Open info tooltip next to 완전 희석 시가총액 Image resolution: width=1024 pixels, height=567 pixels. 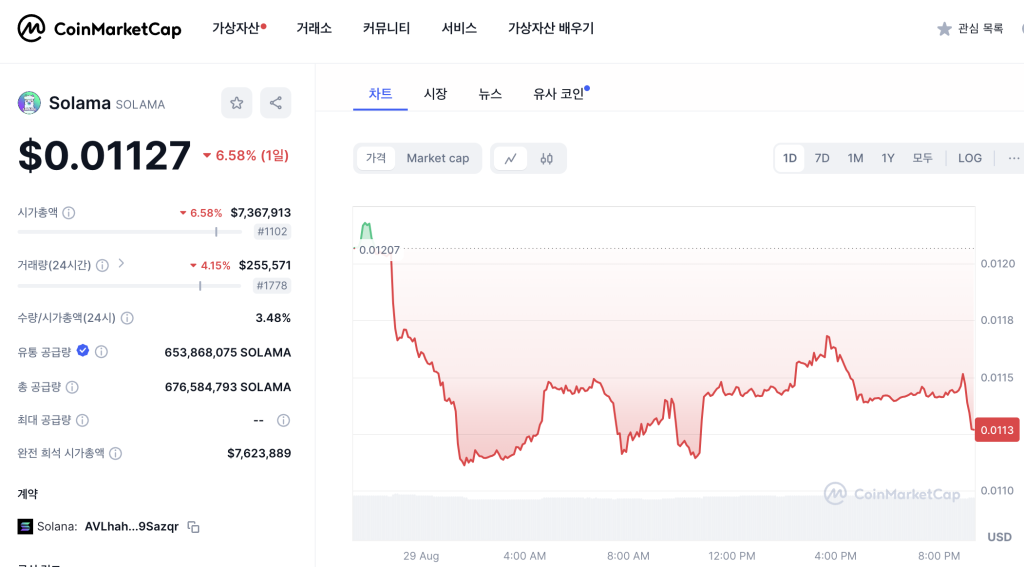click(116, 453)
